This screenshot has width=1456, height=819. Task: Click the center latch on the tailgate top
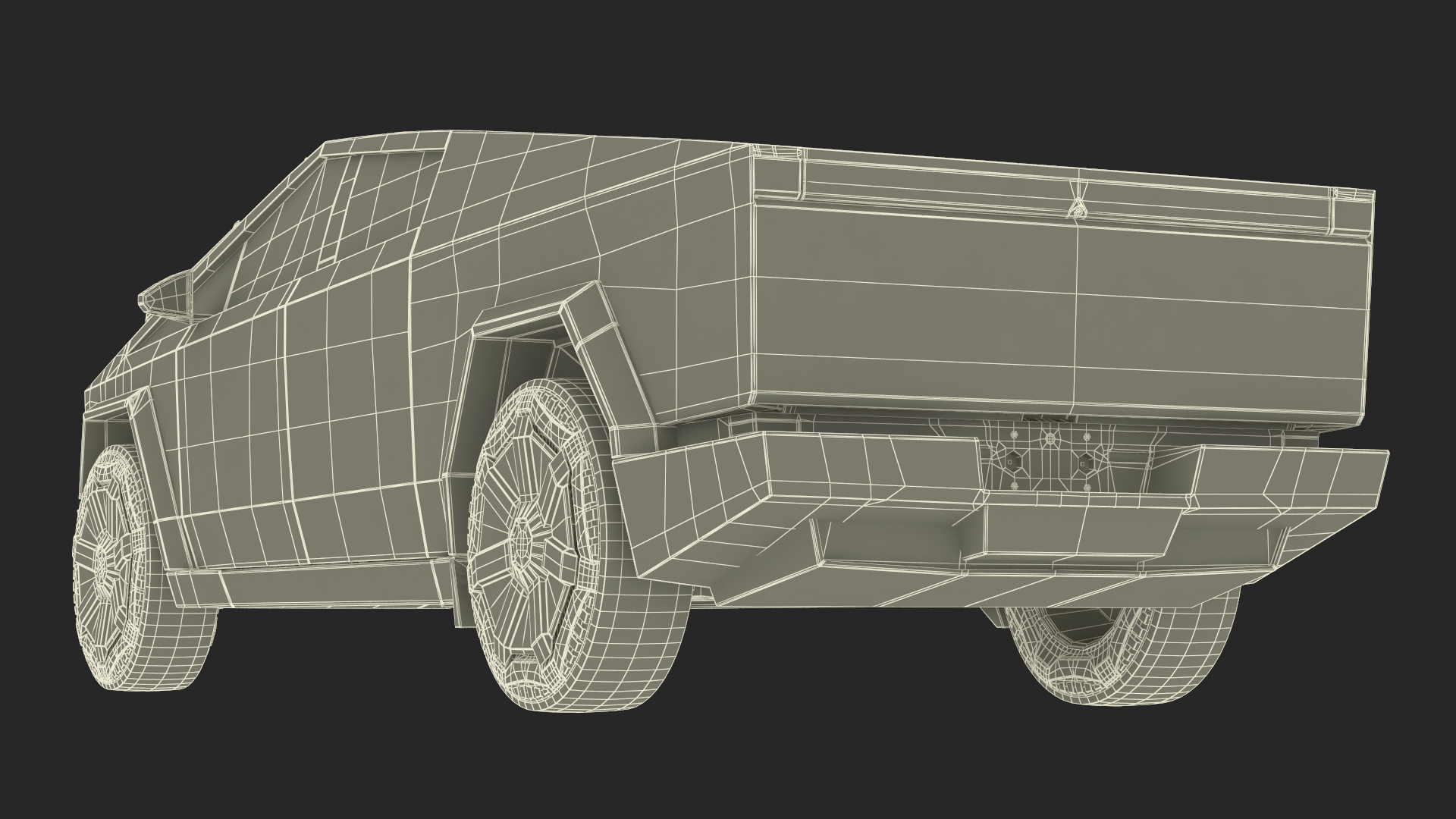(1077, 209)
